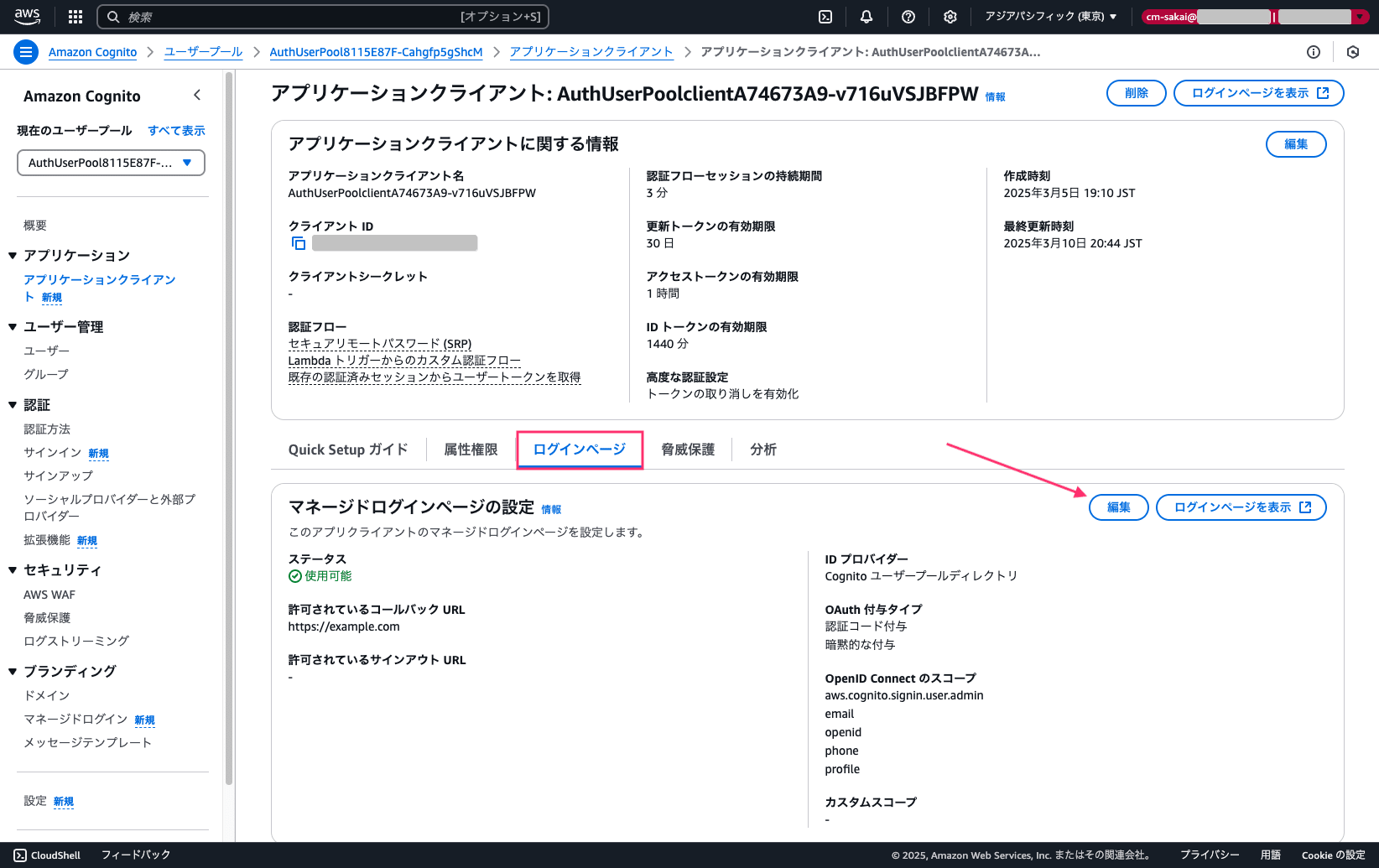Open the info panel icon
This screenshot has height=868, width=1379.
click(1314, 52)
